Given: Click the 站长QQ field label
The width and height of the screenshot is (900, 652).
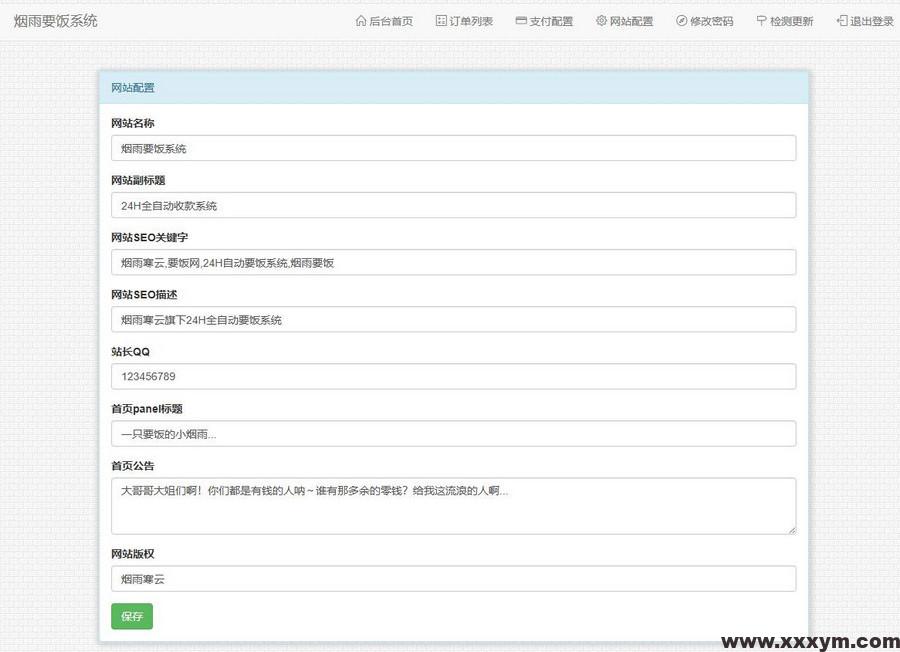Looking at the screenshot, I should pyautogui.click(x=130, y=352).
